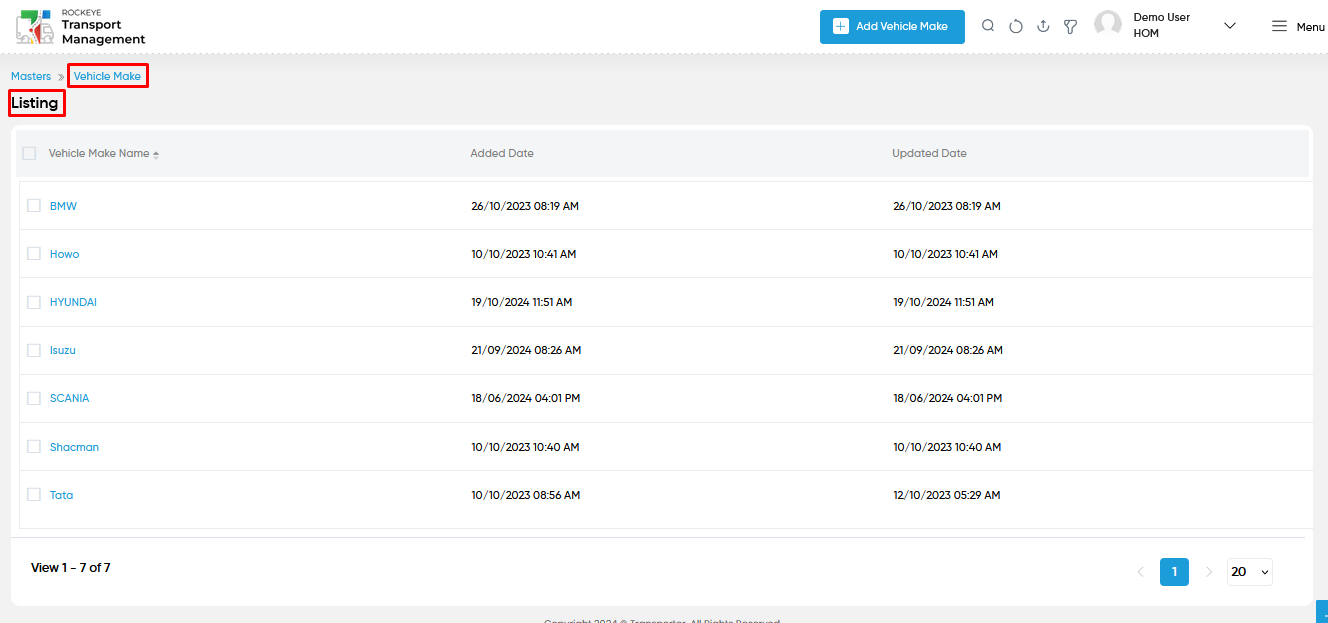The image size is (1328, 623).
Task: Click the Added Date column header
Action: click(x=502, y=153)
